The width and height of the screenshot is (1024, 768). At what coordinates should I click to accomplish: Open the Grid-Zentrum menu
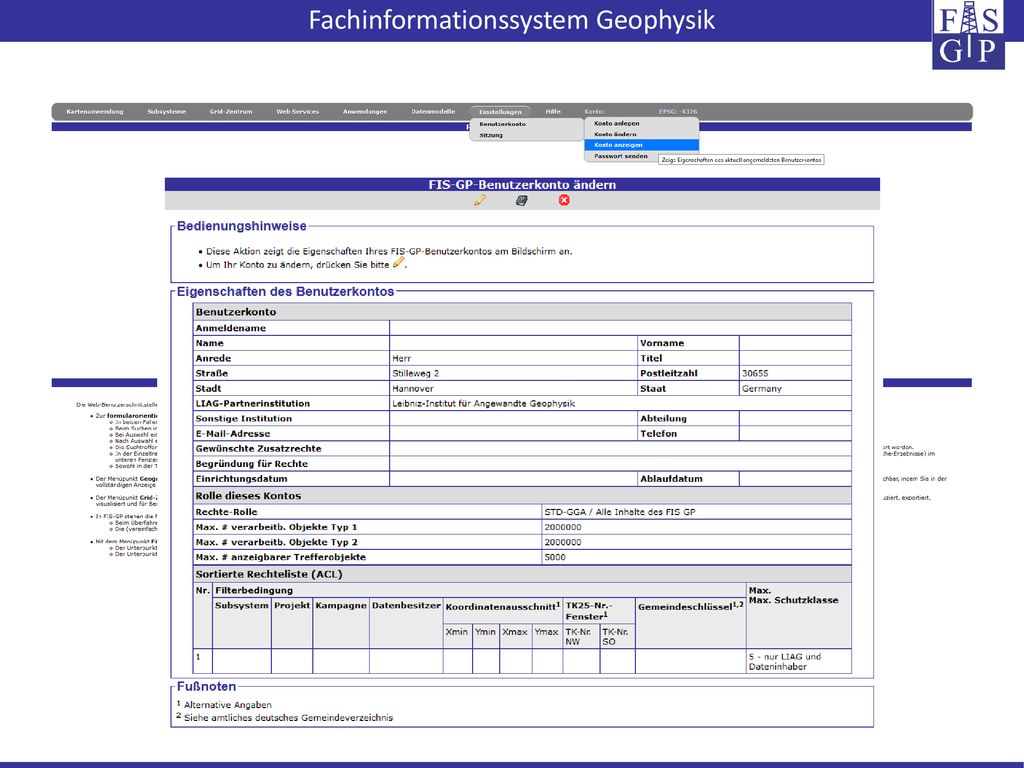[x=231, y=112]
